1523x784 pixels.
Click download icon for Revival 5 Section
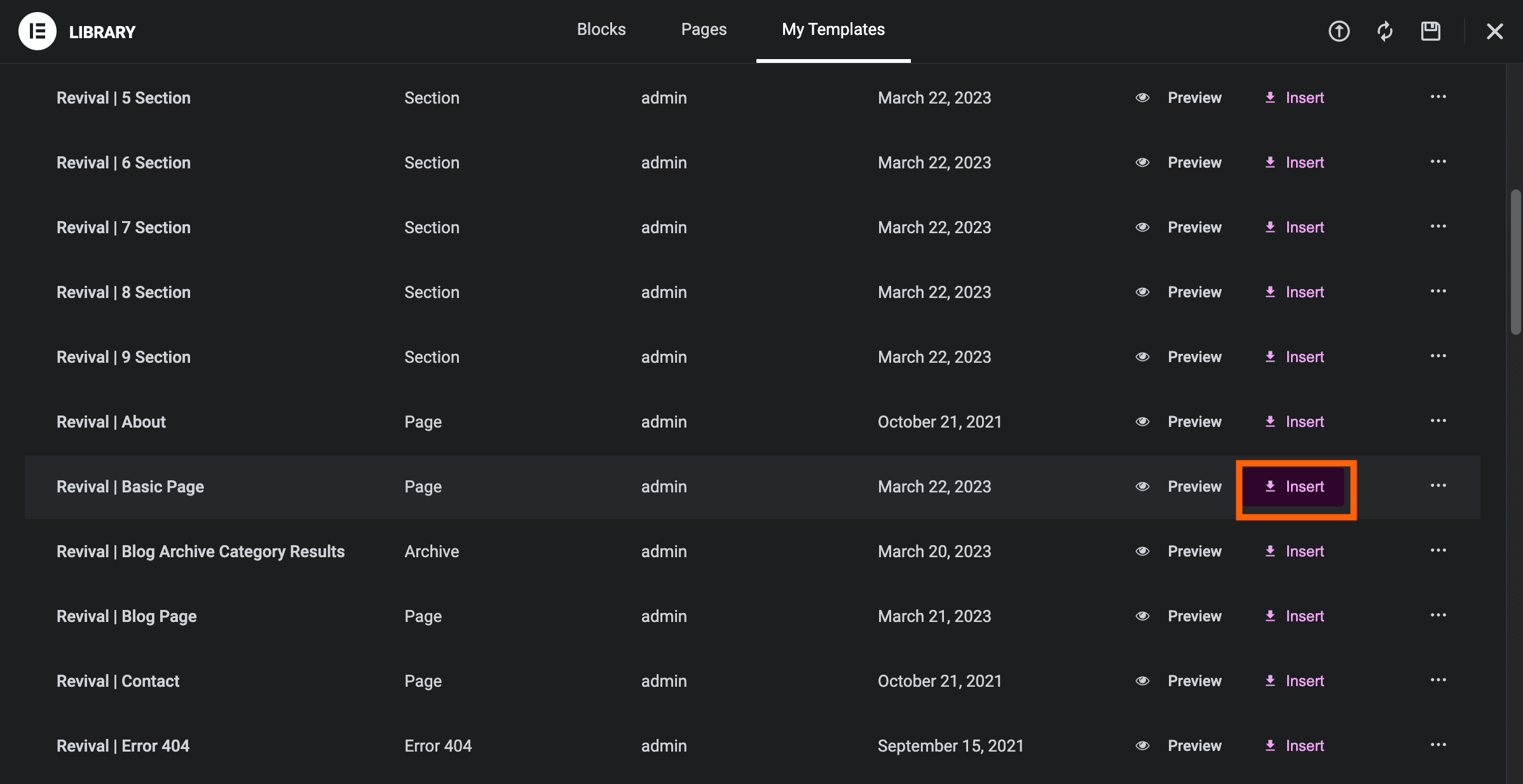[1270, 97]
